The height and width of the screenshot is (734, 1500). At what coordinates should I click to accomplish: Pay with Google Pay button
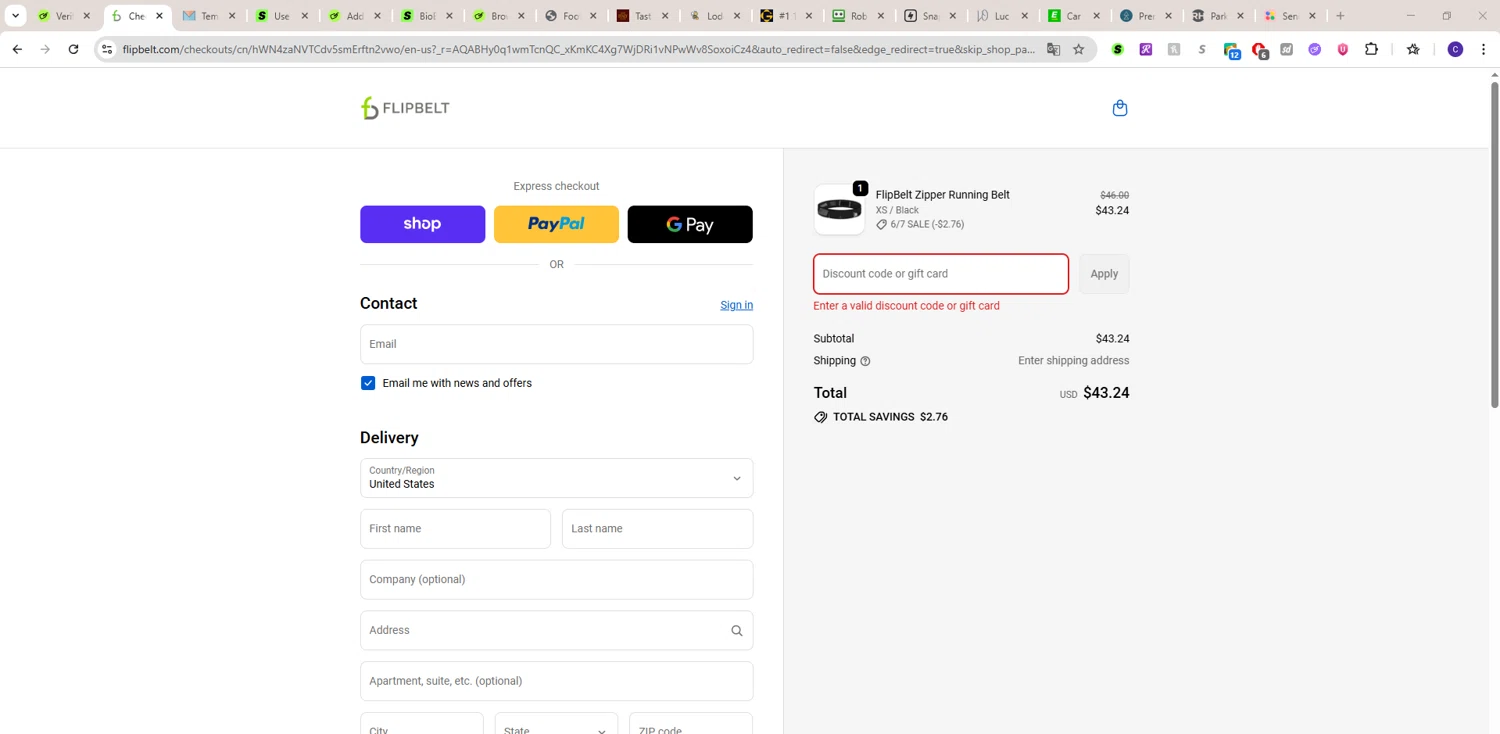690,224
